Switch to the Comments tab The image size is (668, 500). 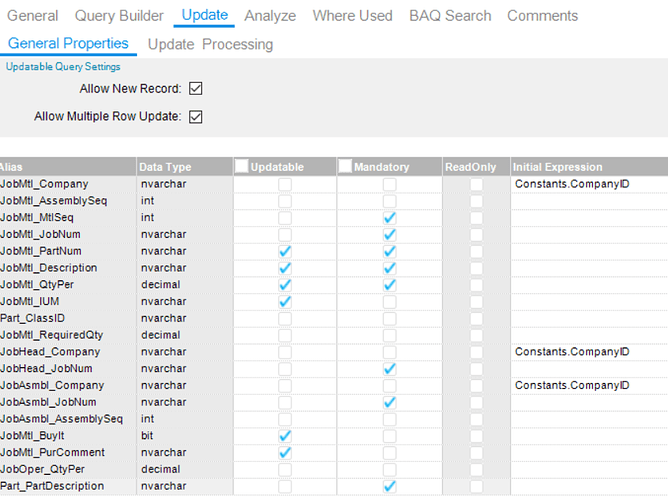click(542, 16)
